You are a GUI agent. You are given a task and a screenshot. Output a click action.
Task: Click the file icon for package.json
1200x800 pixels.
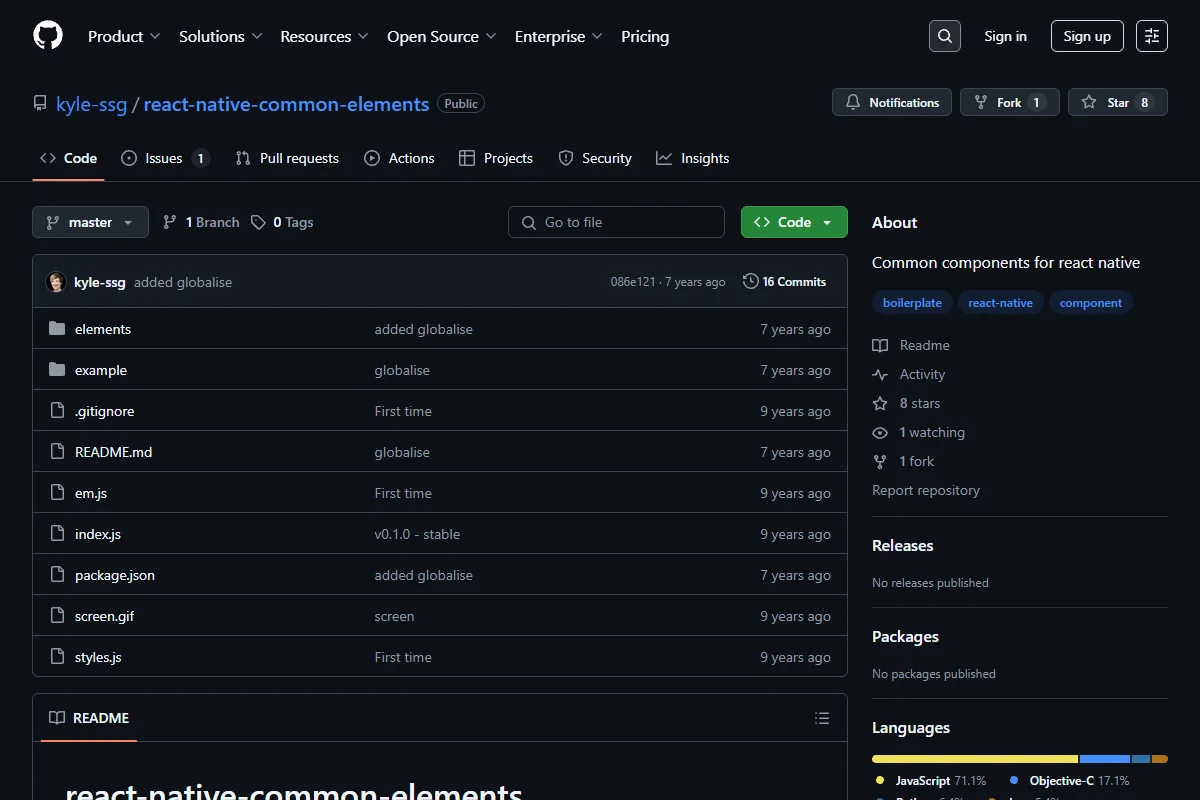click(x=57, y=575)
